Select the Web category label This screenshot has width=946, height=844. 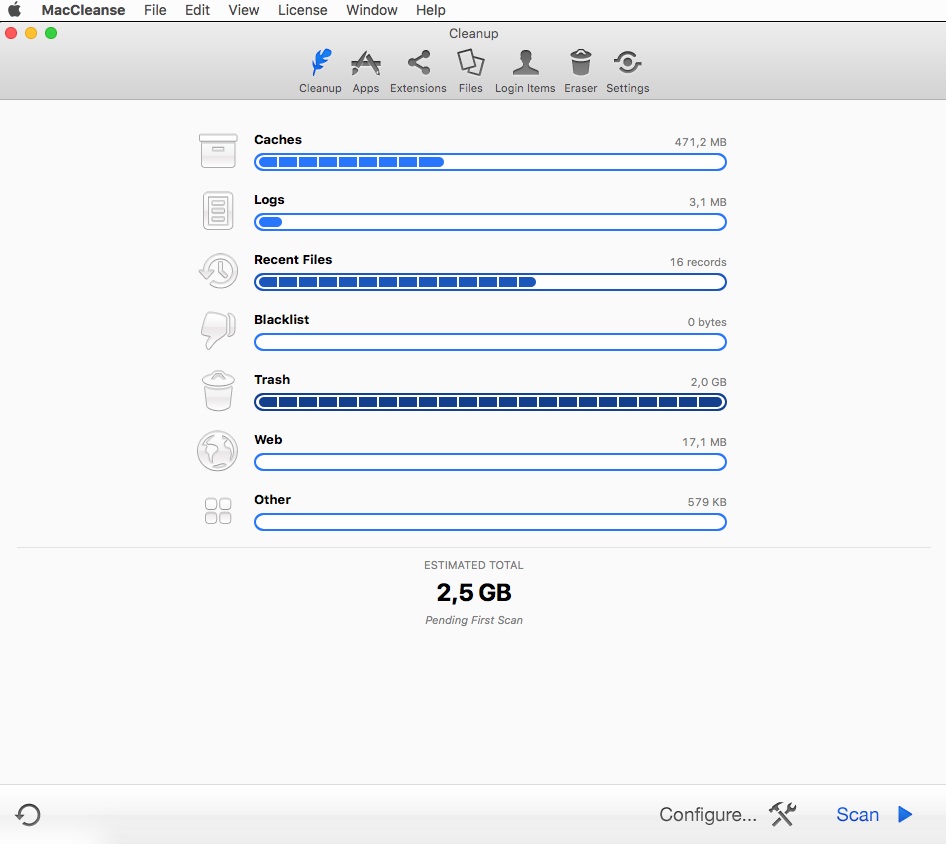pyautogui.click(x=268, y=439)
